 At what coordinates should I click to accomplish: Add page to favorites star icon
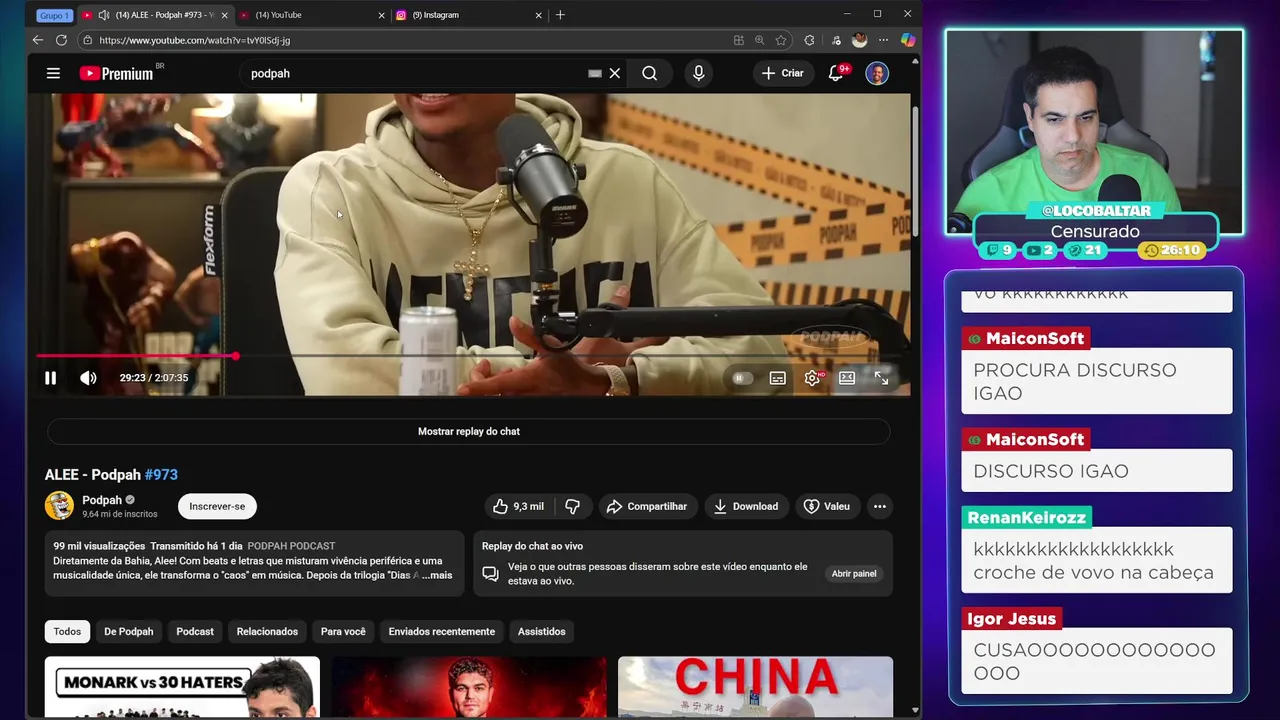781,40
